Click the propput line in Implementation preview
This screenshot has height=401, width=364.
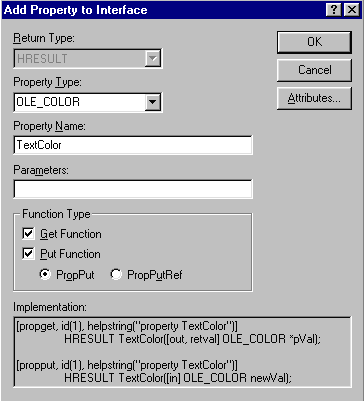[x=127, y=365]
